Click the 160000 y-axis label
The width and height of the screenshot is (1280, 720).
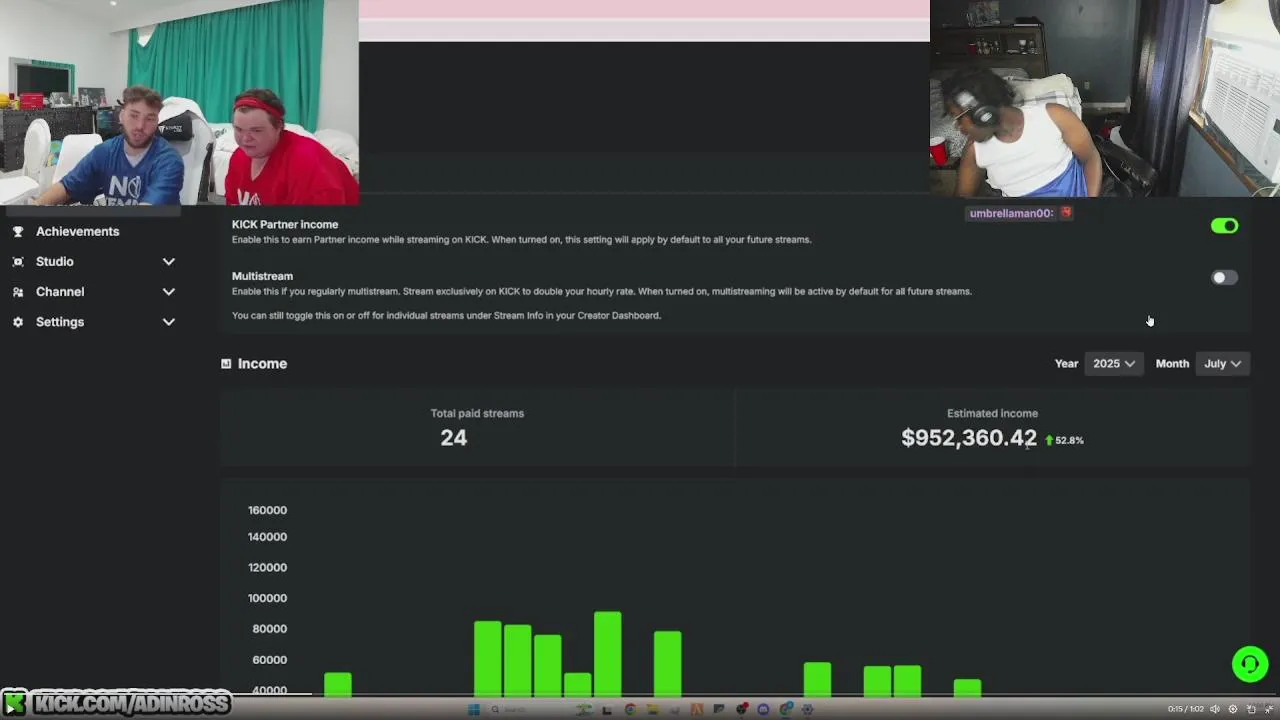[x=267, y=510]
